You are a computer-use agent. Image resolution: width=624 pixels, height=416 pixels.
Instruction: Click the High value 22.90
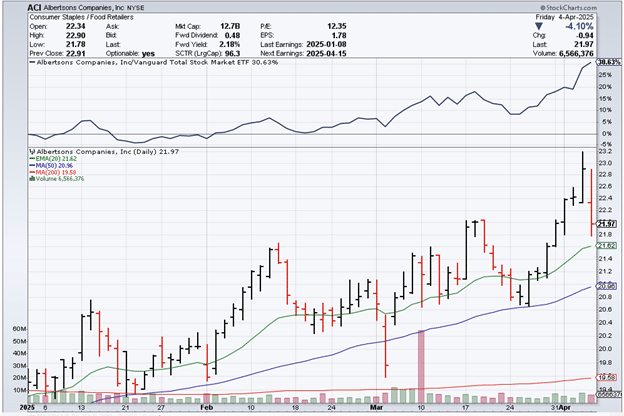pyautogui.click(x=76, y=35)
